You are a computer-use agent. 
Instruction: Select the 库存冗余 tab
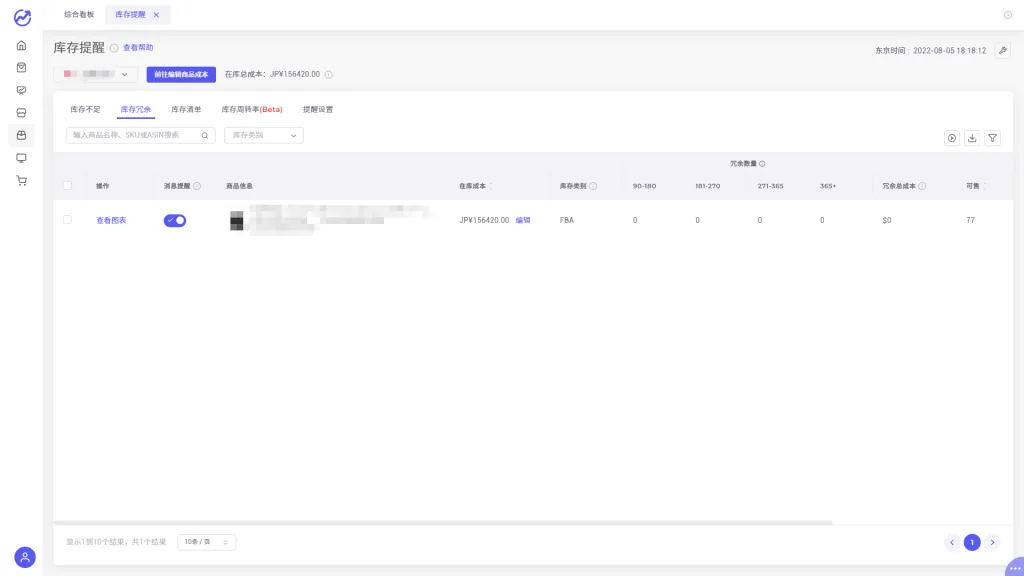(x=136, y=109)
